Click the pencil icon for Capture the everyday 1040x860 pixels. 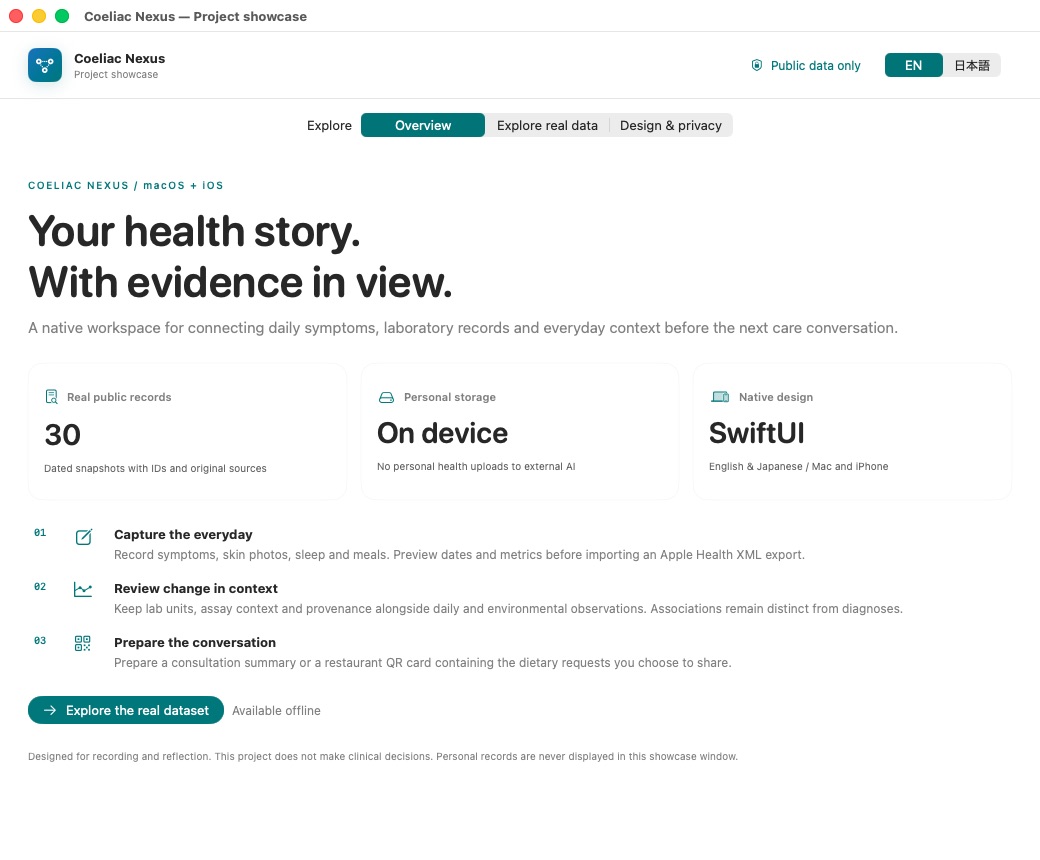[x=84, y=536]
